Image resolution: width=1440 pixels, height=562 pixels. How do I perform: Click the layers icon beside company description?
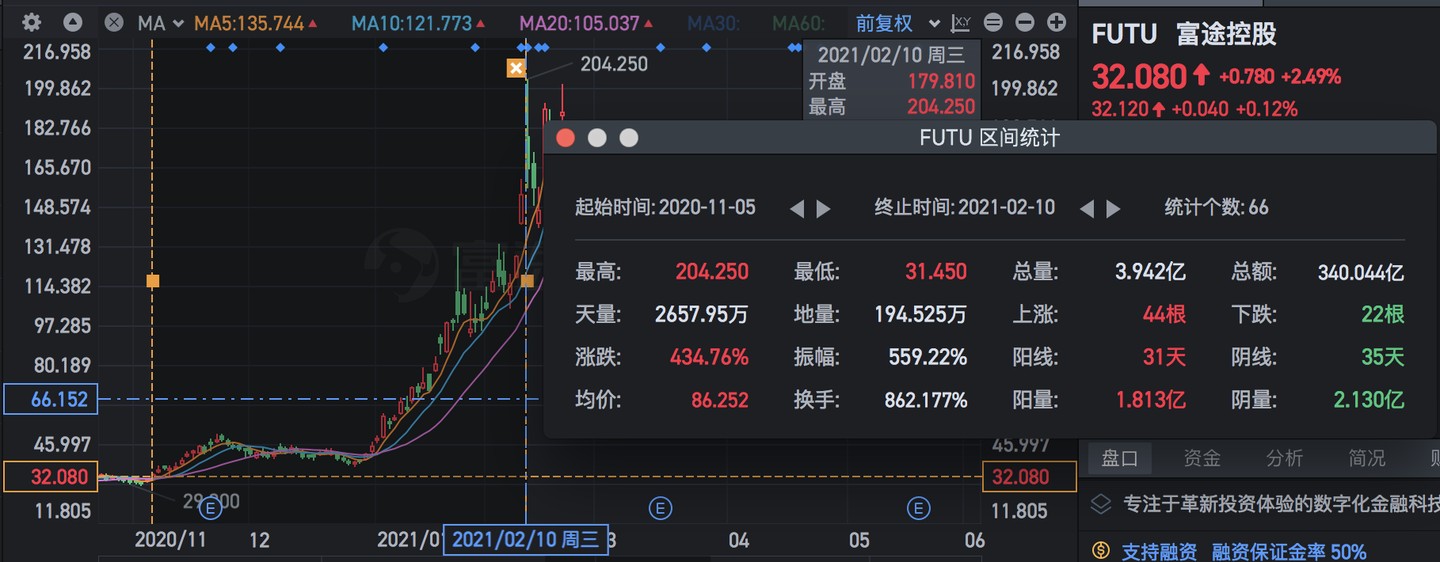[1100, 503]
